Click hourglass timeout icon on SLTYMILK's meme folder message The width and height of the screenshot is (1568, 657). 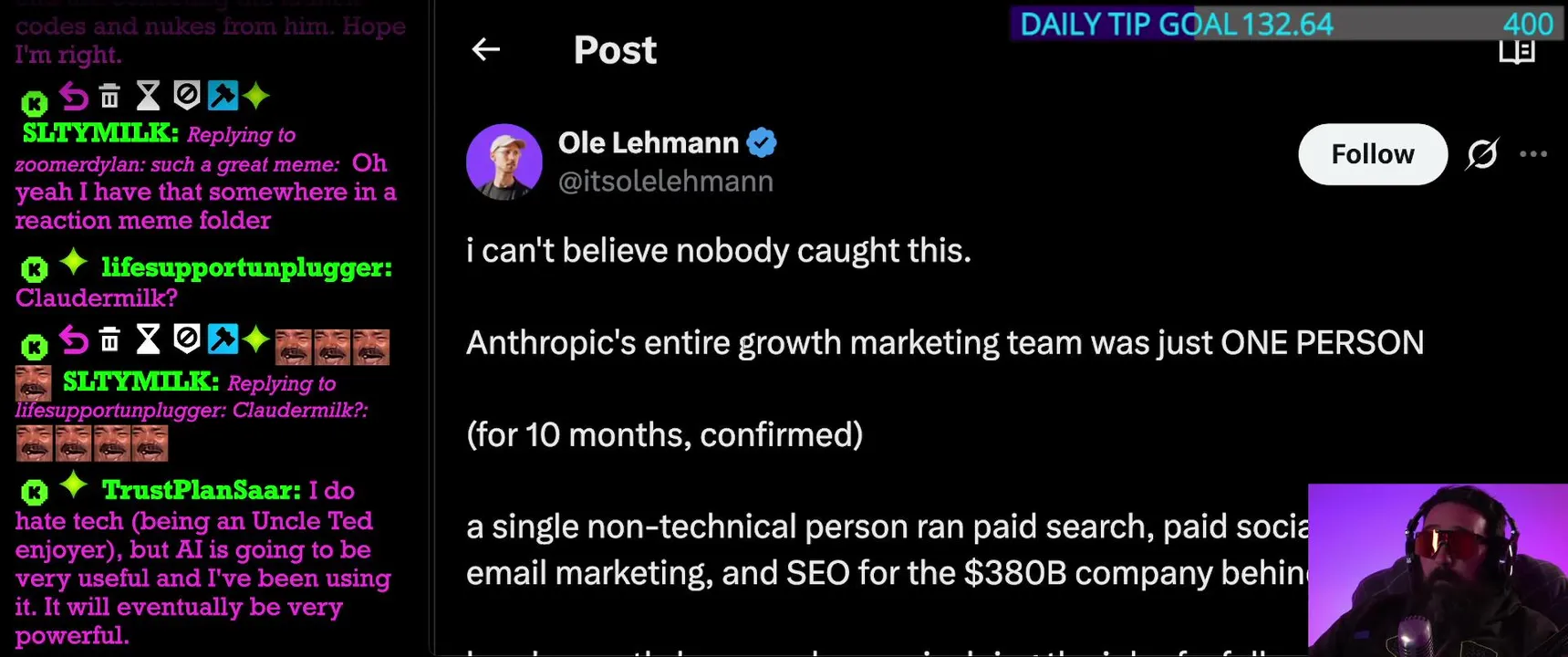148,95
